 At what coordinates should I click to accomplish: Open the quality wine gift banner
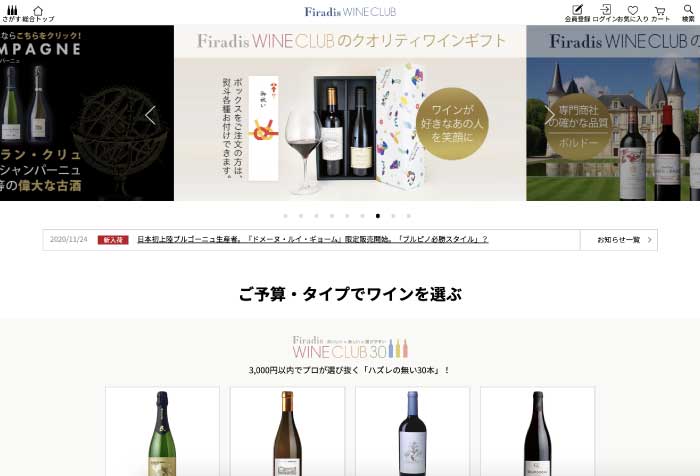(350, 113)
